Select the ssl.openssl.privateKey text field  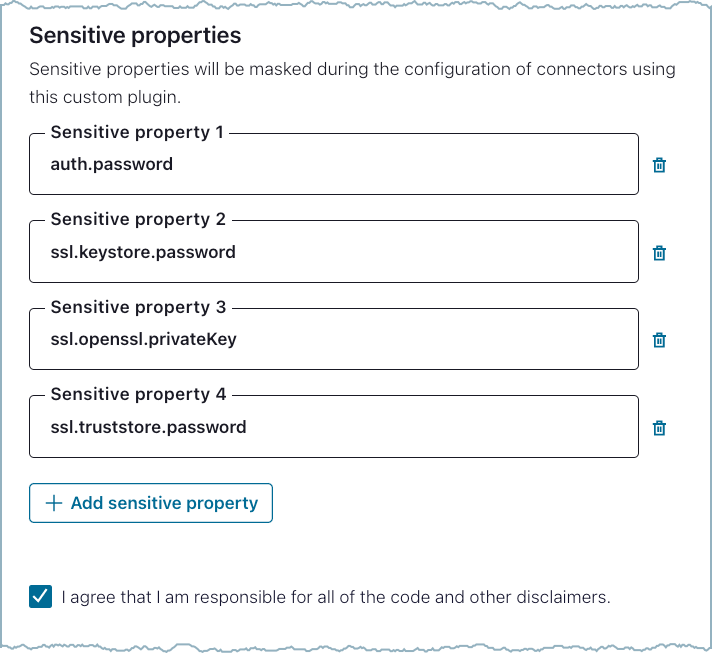333,340
